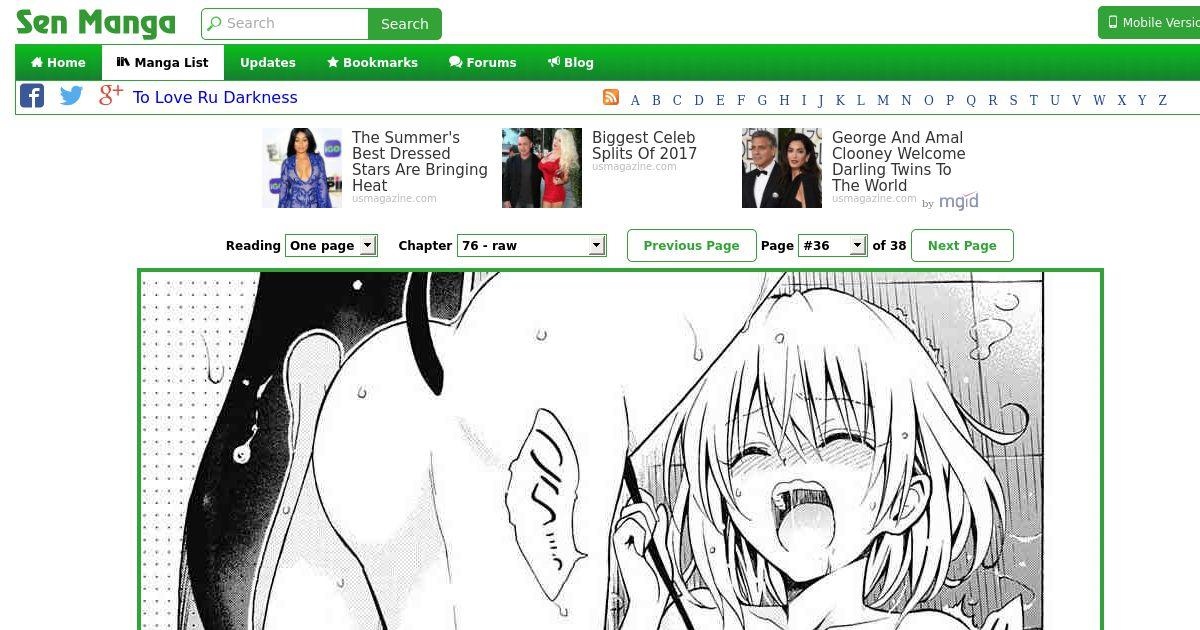Expand the Chapter 76 - raw dropdown
This screenshot has width=1200, height=630.
point(531,245)
